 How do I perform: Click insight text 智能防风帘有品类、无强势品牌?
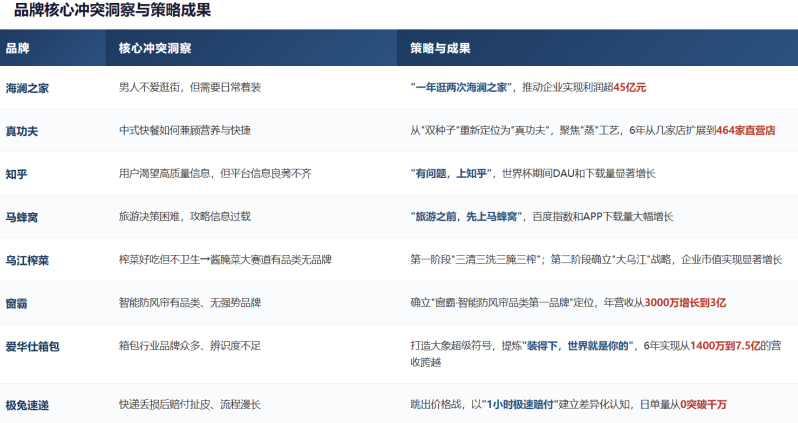190,303
